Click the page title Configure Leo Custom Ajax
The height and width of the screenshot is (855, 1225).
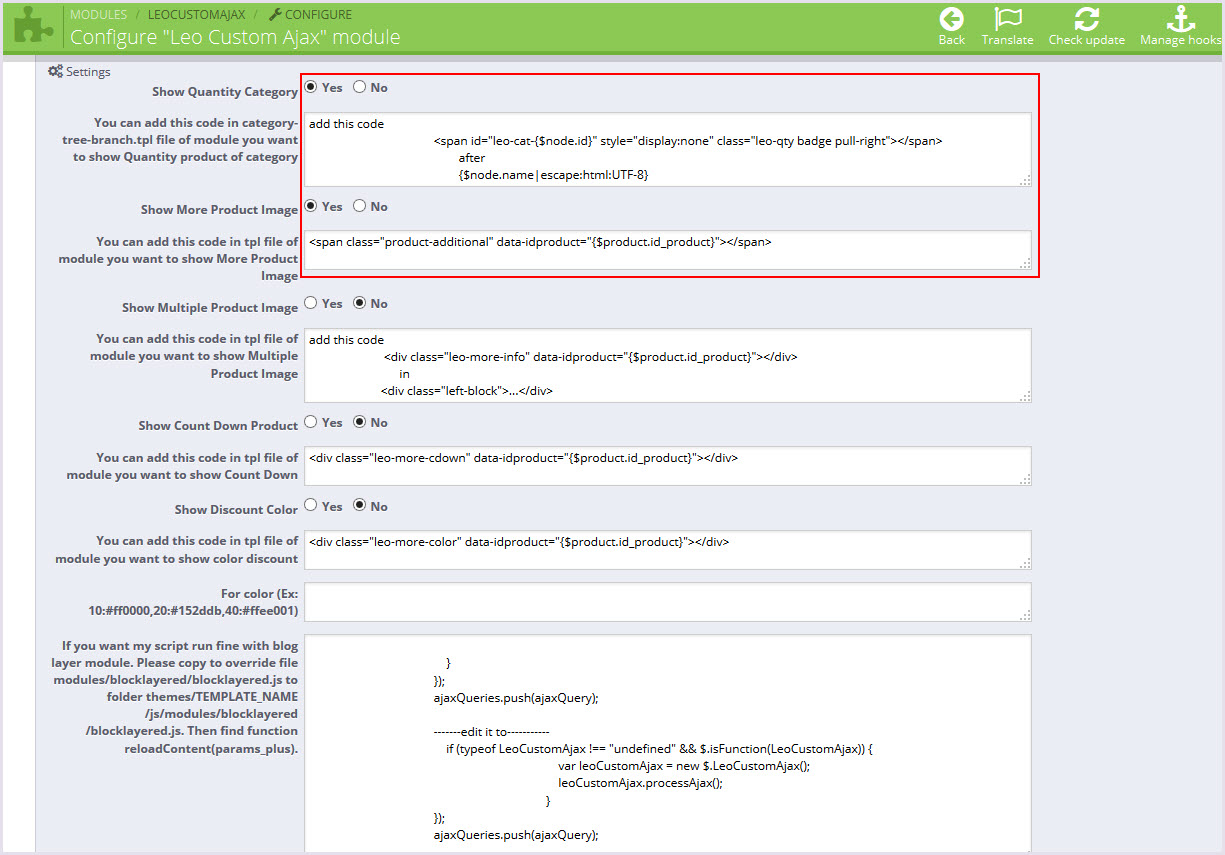click(235, 37)
